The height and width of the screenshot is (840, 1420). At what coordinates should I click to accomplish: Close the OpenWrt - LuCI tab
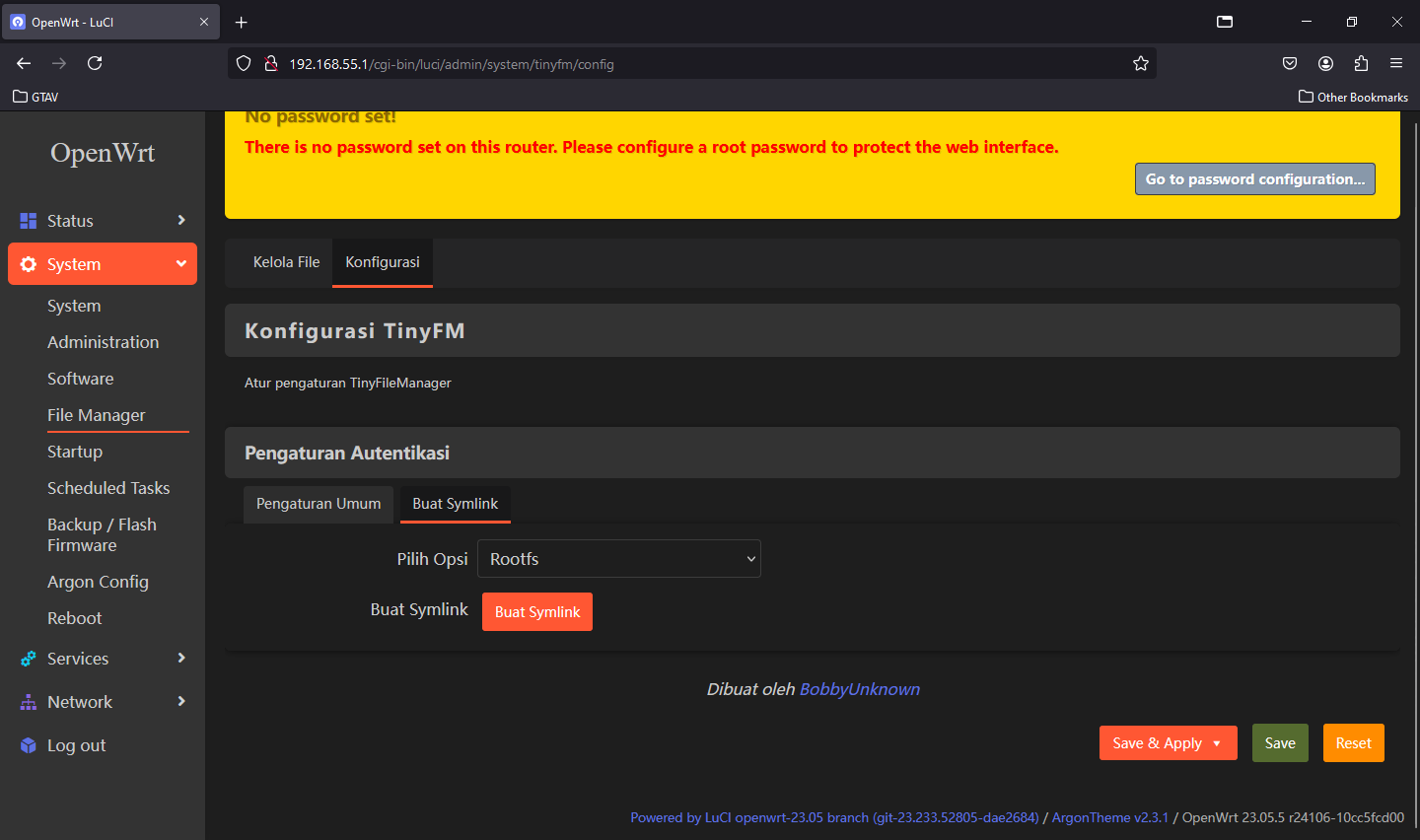(x=204, y=22)
